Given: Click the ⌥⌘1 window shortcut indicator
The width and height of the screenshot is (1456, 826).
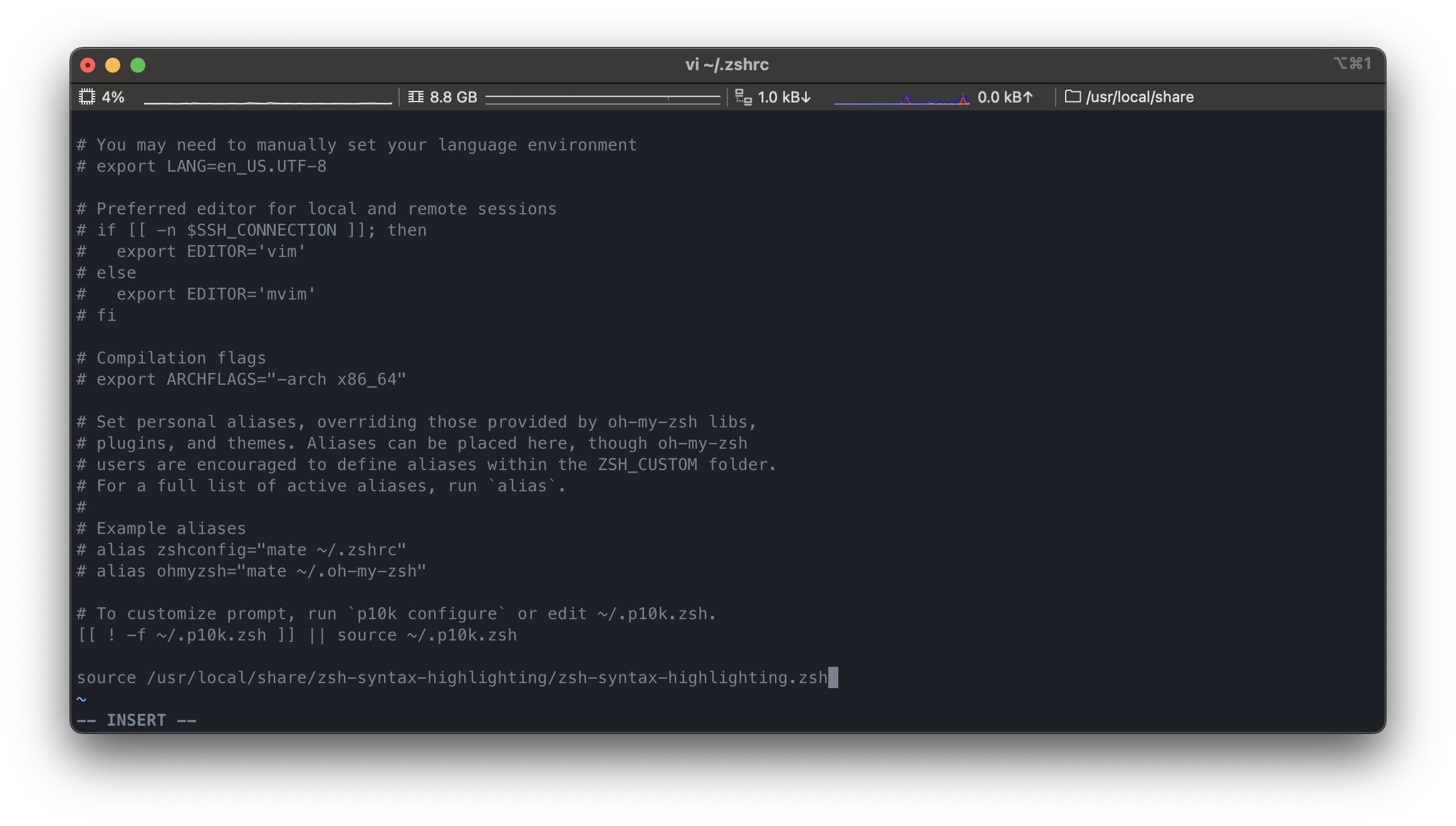Looking at the screenshot, I should pos(1352,63).
